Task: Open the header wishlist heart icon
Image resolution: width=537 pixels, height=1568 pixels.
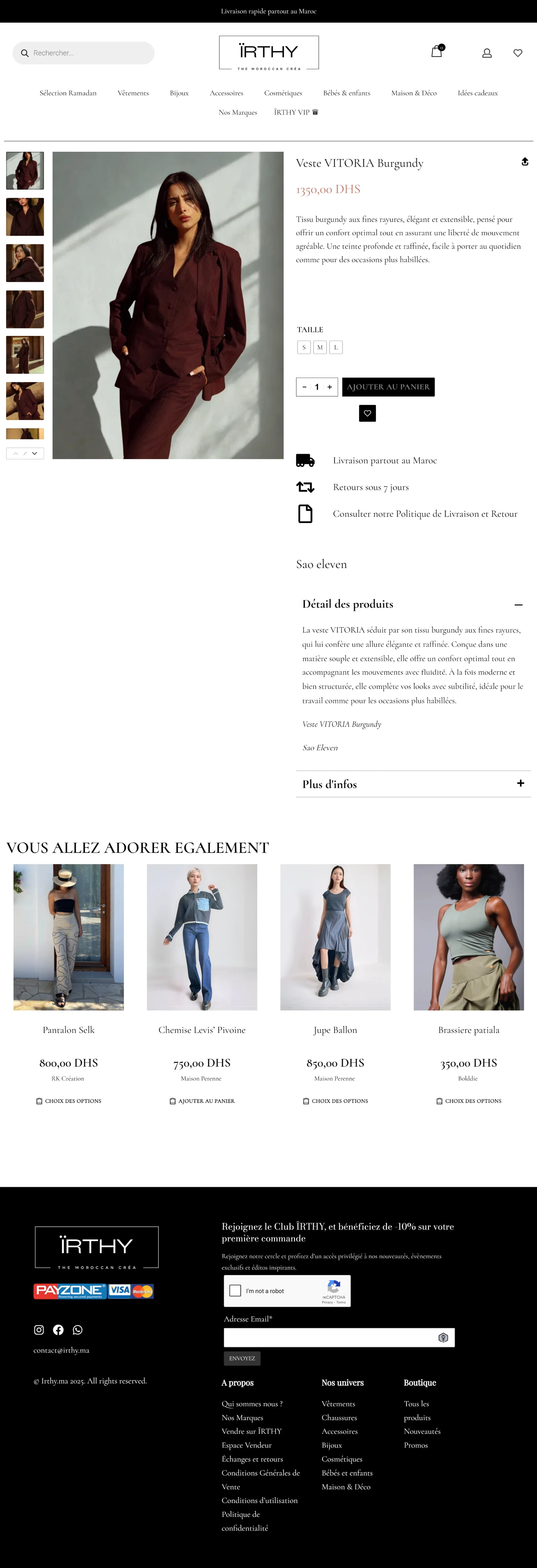Action: click(x=518, y=53)
